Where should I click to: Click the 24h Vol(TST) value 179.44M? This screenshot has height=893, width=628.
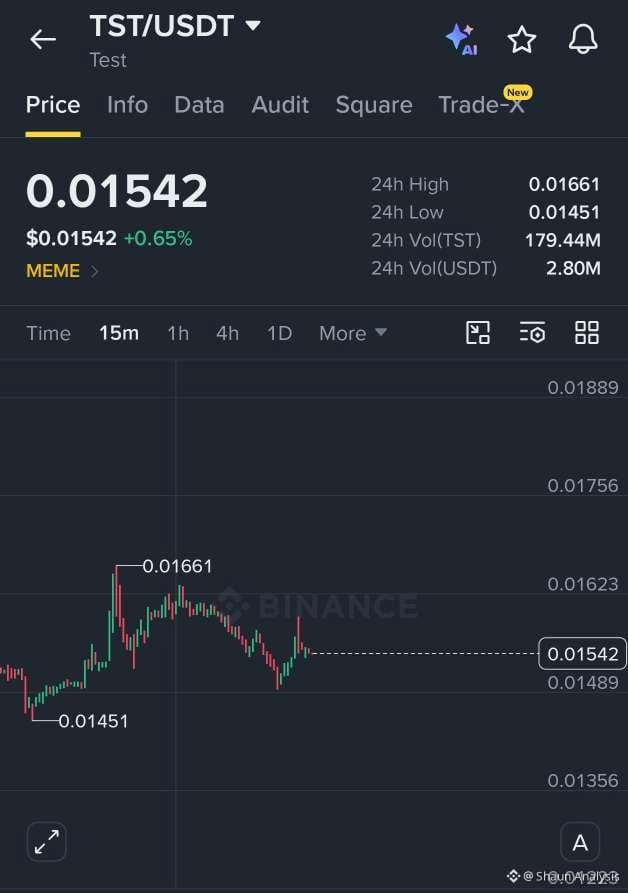pyautogui.click(x=563, y=240)
